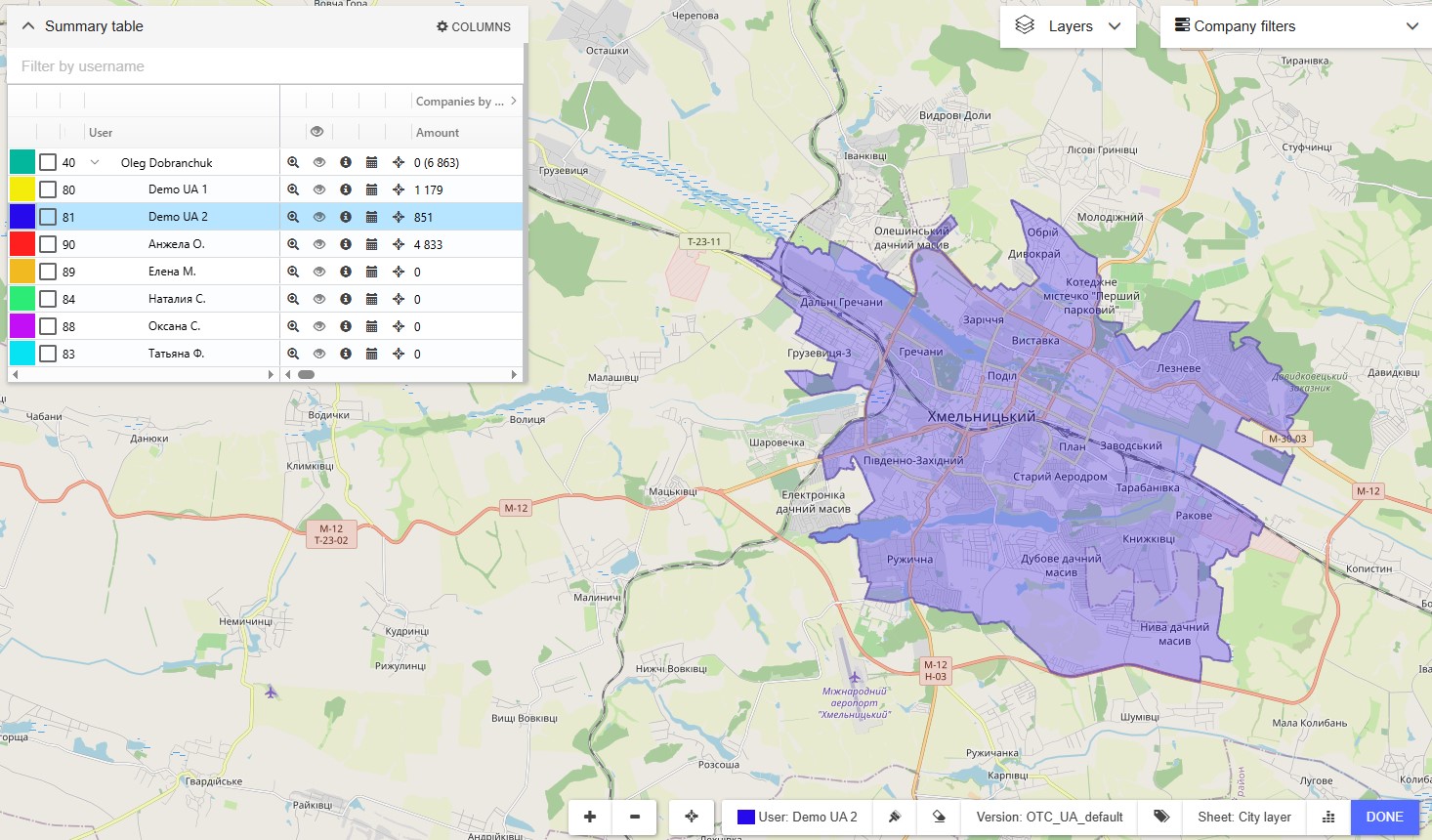Toggle eye visibility for Наталия С. row

(x=319, y=299)
